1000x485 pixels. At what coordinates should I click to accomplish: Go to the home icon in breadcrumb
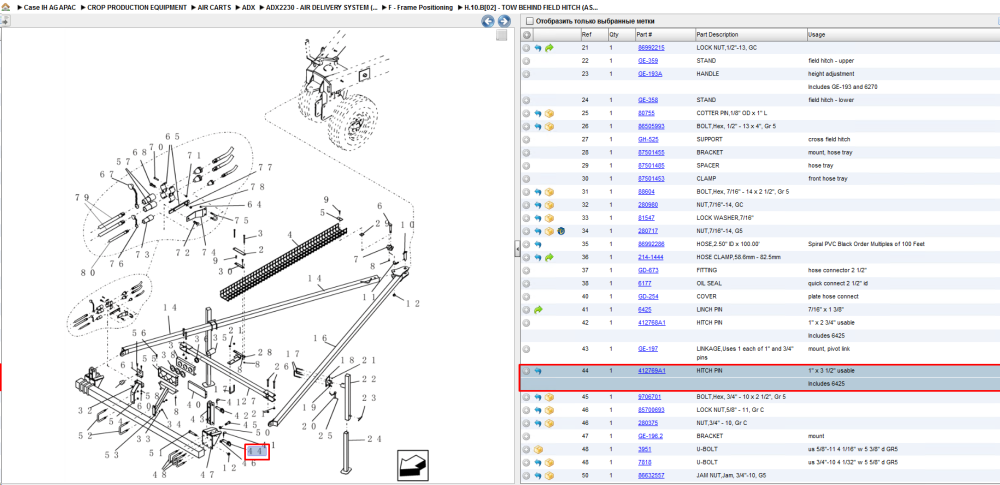[6, 8]
